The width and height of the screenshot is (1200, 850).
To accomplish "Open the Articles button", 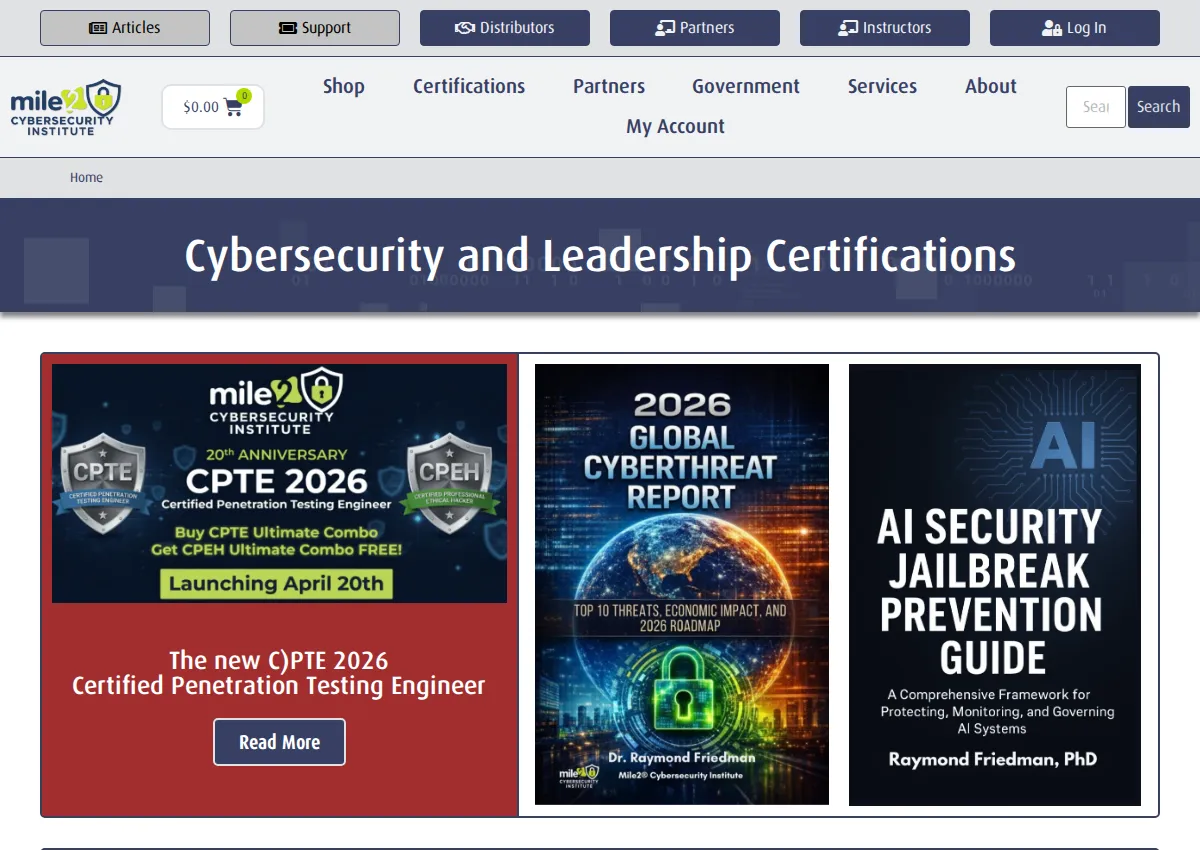I will (x=125, y=28).
